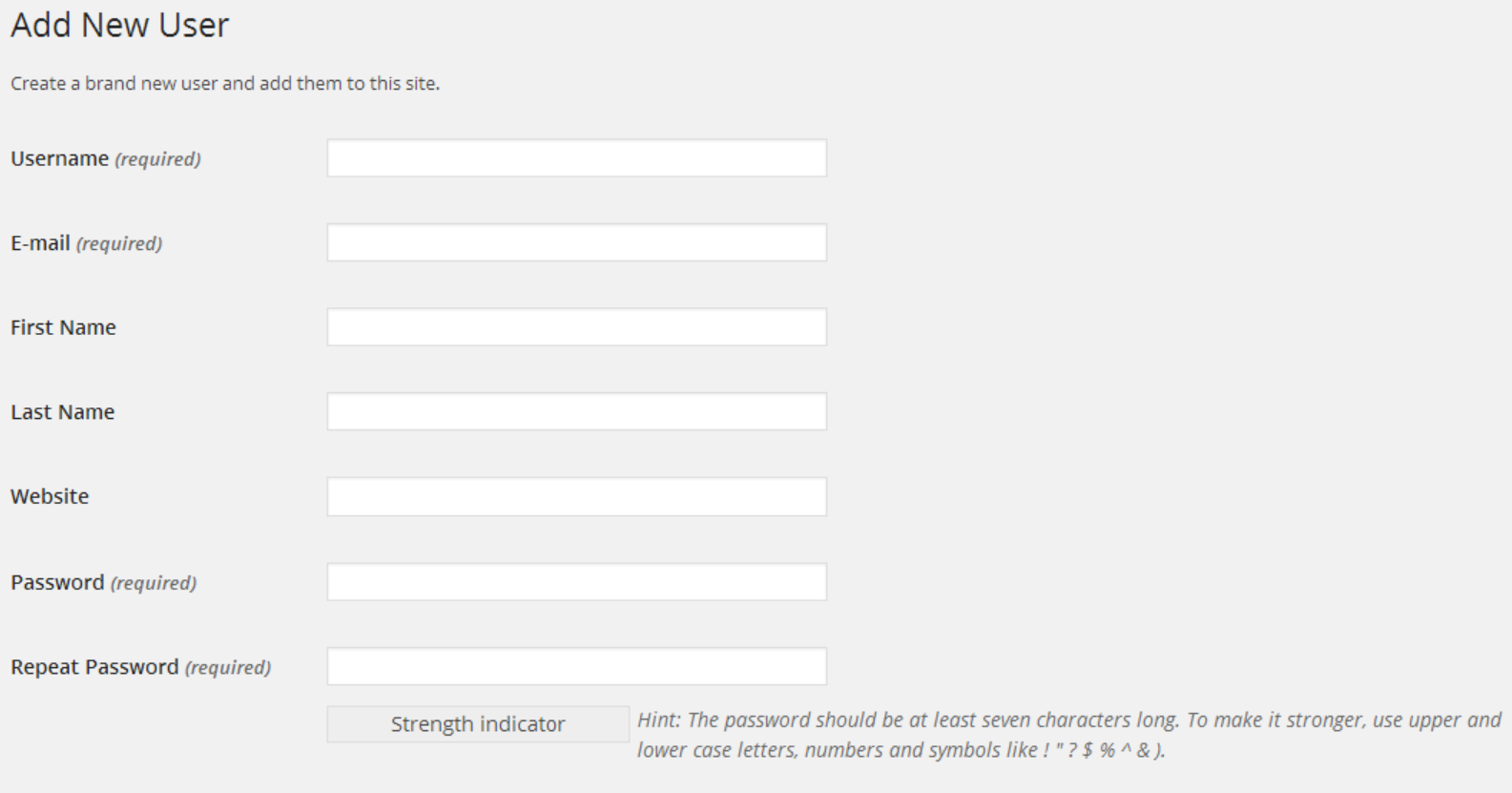Select the First Name input field
Image resolution: width=1512 pixels, height=793 pixels.
[576, 327]
